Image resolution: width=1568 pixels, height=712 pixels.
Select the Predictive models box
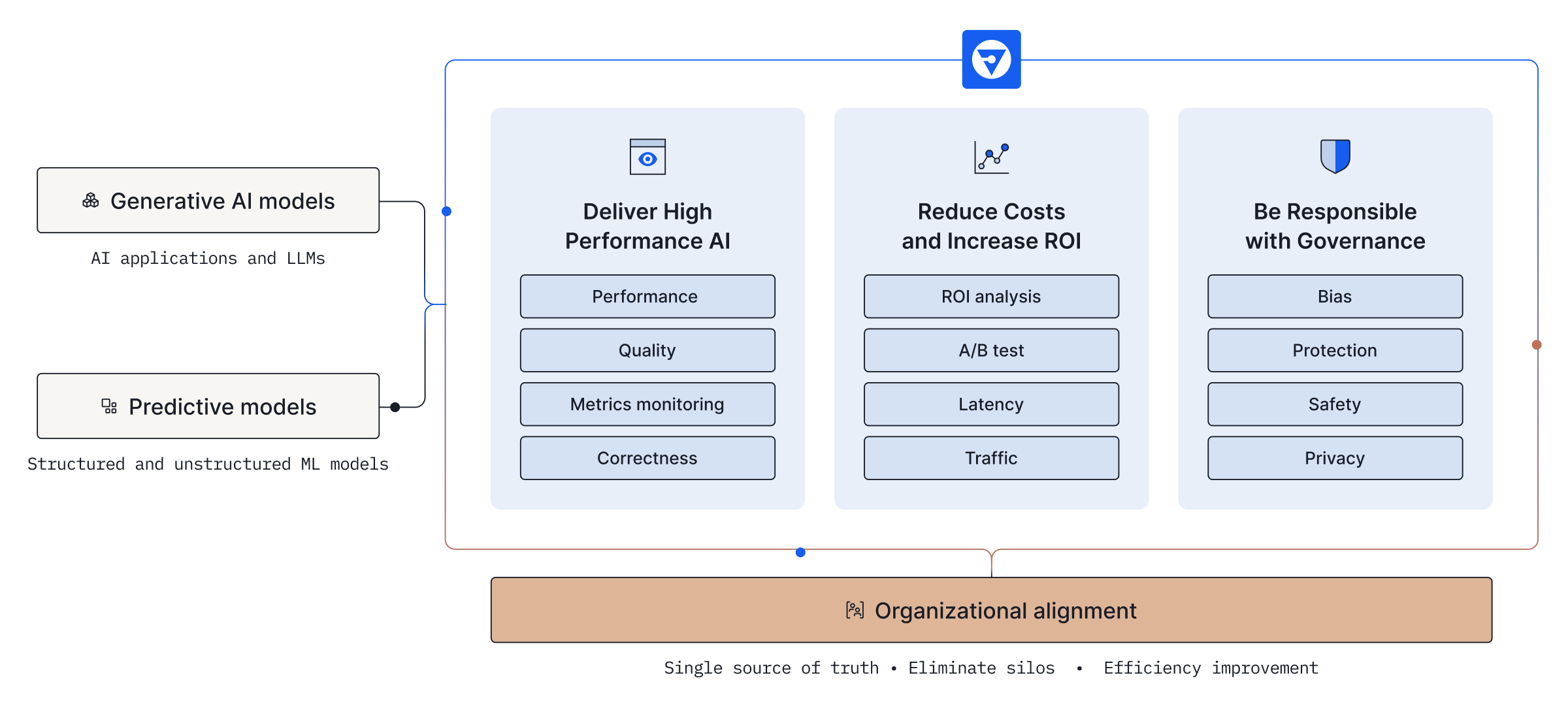click(x=208, y=406)
